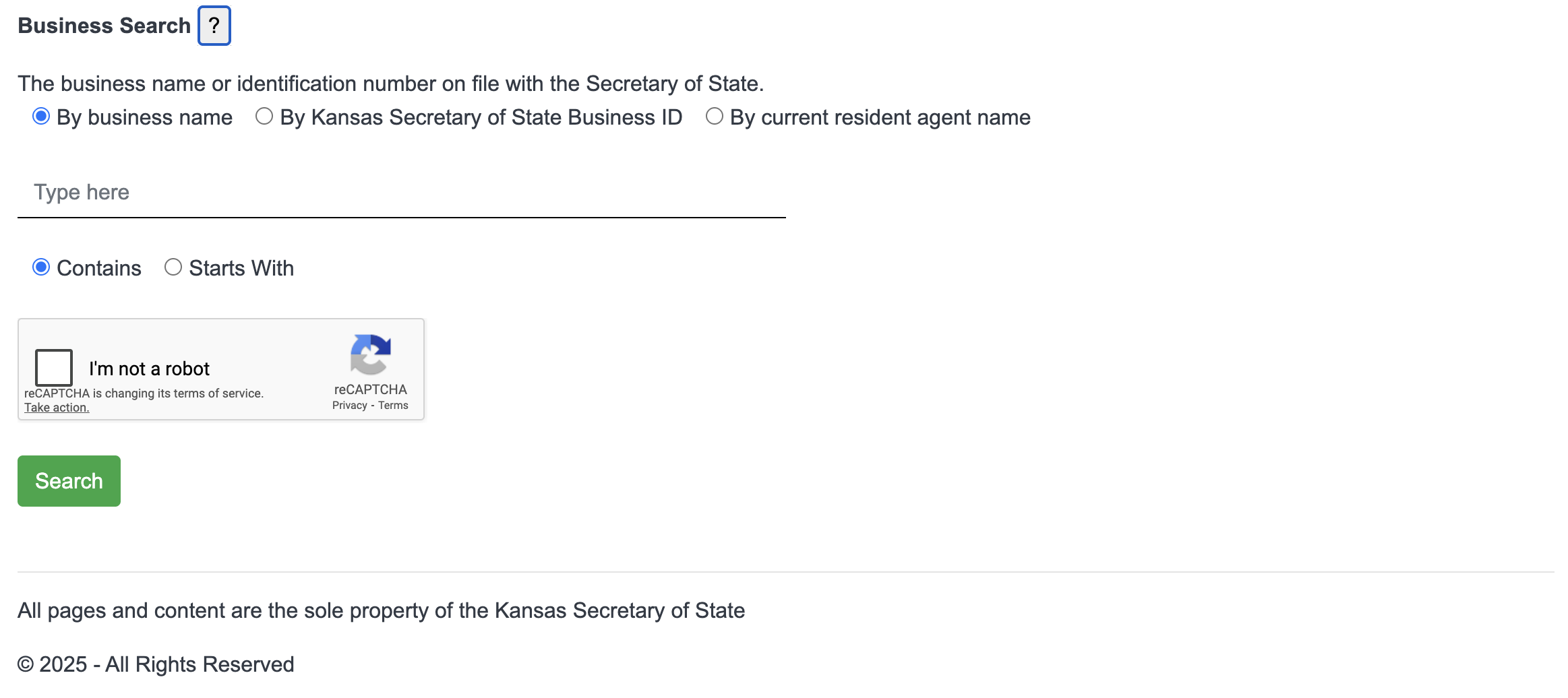Click the reCAPTCHA brand label under logo
The image size is (1568, 698).
coord(370,389)
